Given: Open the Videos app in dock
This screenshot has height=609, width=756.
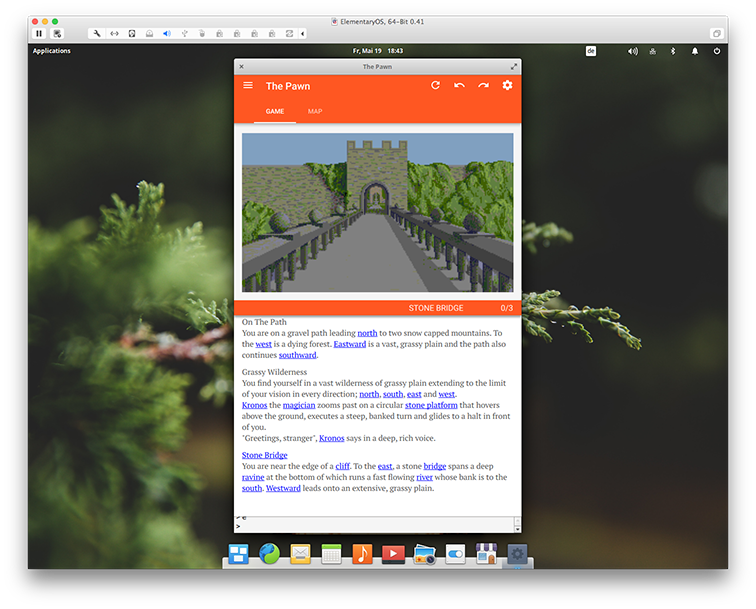Looking at the screenshot, I should [x=393, y=554].
